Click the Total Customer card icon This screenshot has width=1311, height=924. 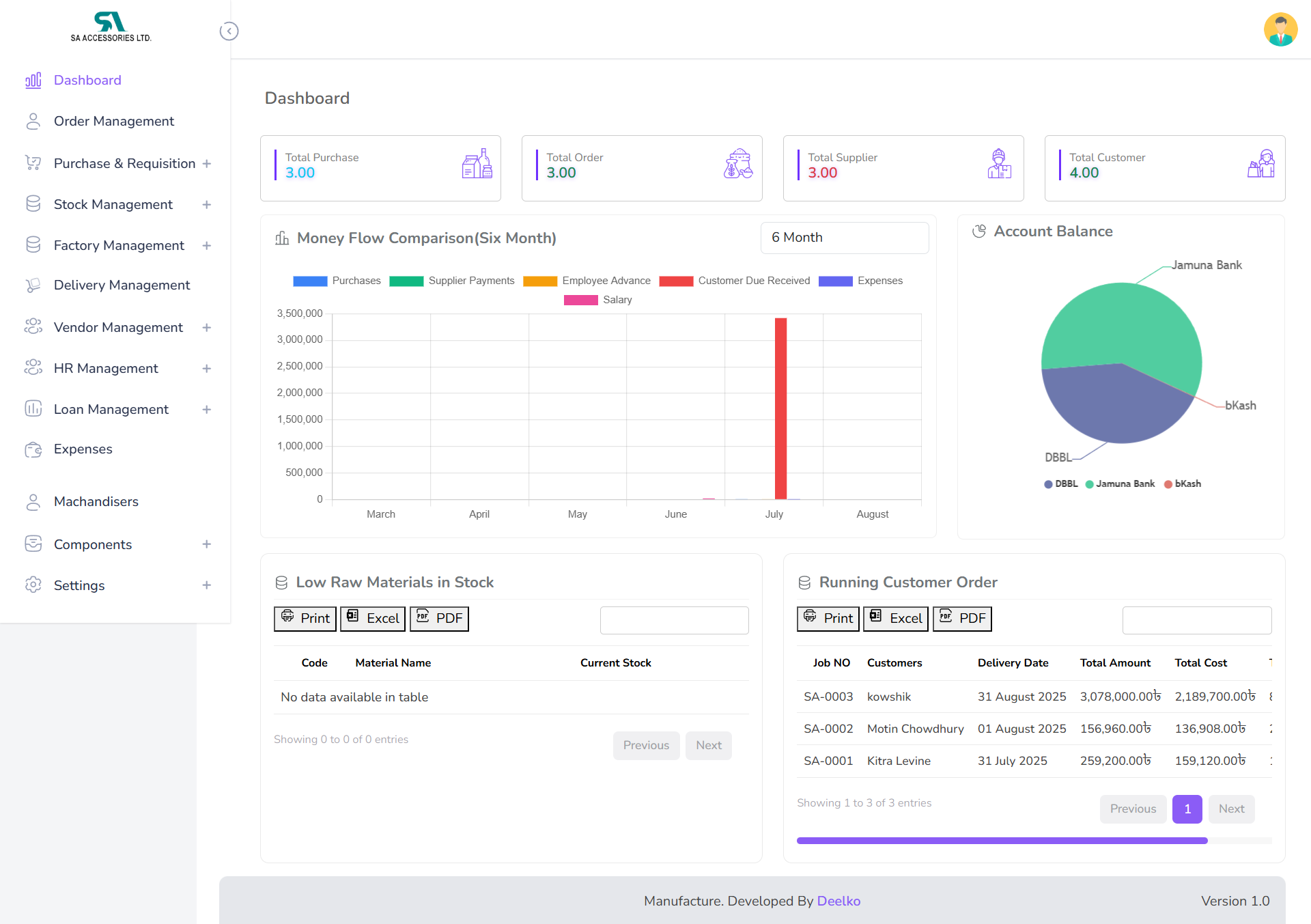[1260, 165]
